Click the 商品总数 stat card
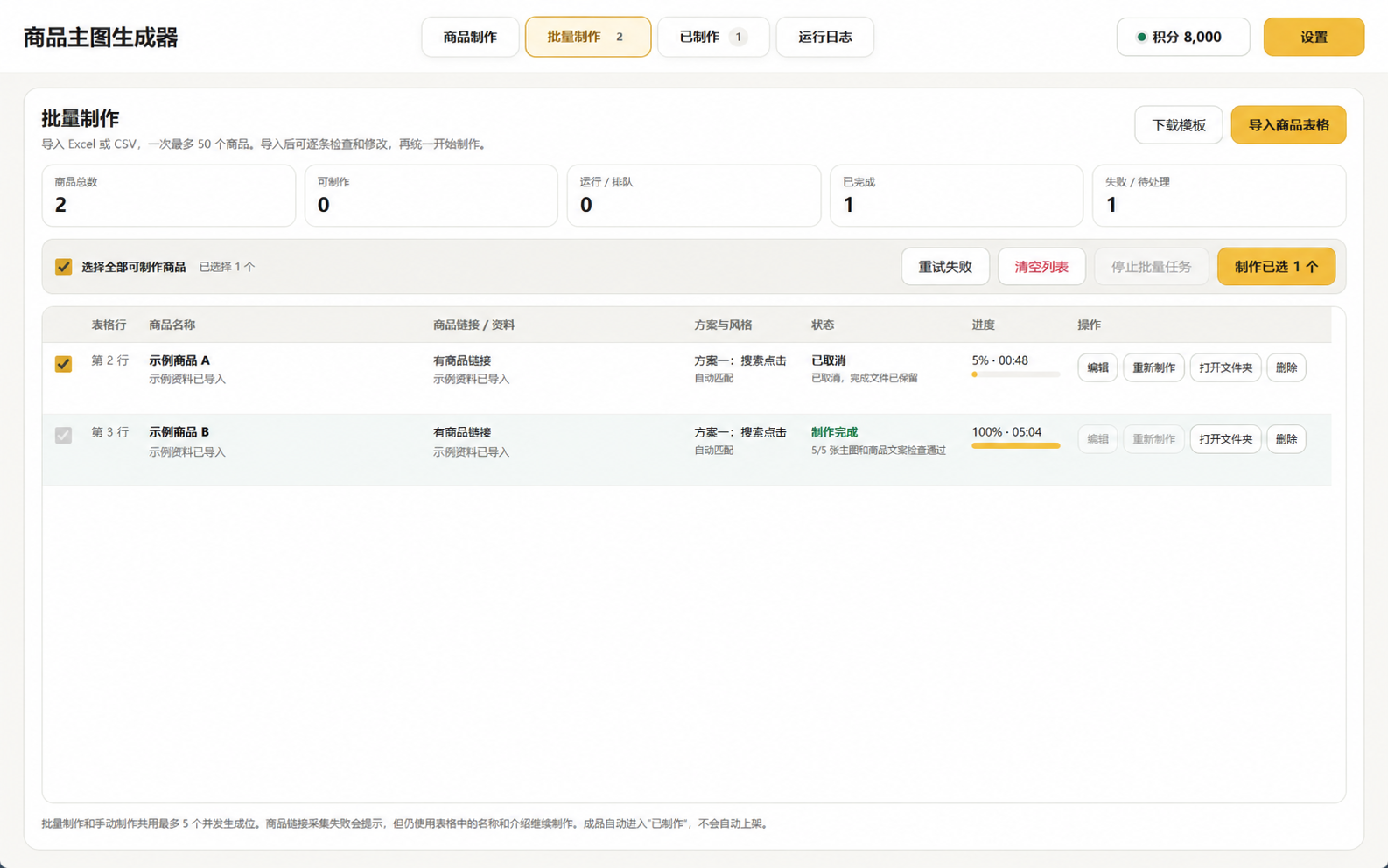This screenshot has width=1388, height=868. tap(168, 195)
